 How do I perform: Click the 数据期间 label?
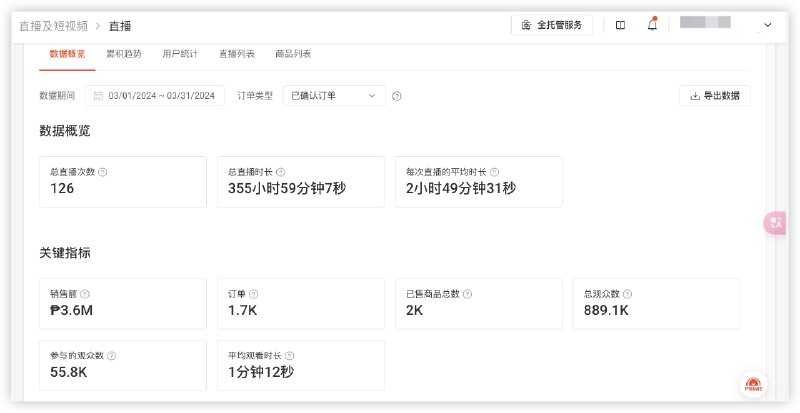coord(57,95)
